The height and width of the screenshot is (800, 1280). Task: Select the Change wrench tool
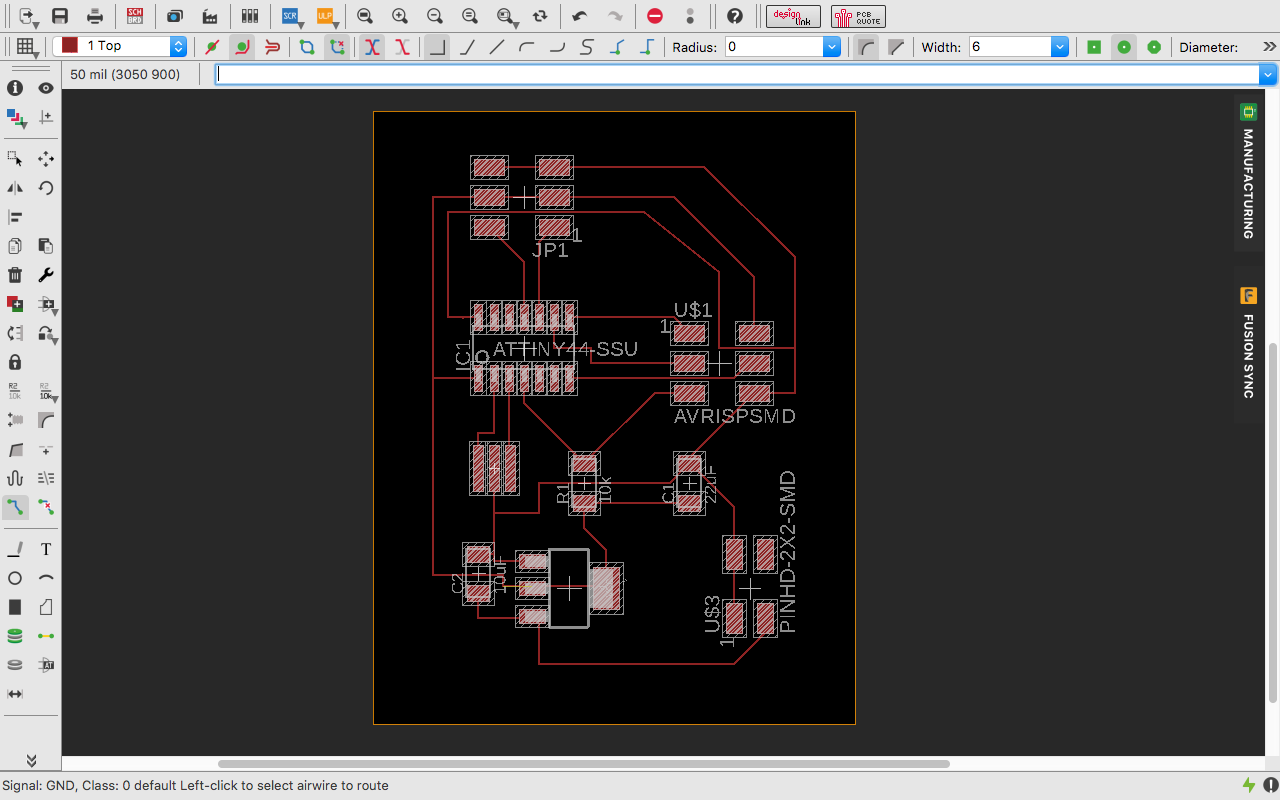[x=46, y=275]
